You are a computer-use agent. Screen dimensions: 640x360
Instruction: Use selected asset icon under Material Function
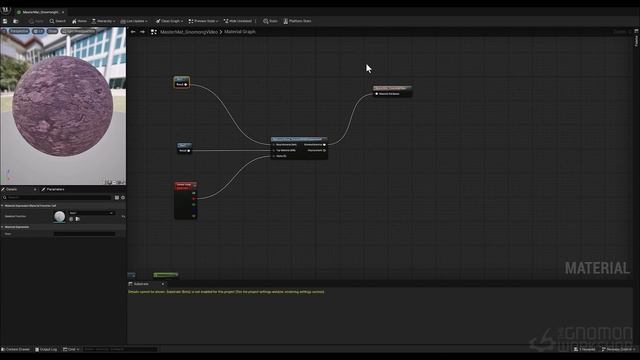pos(71,219)
